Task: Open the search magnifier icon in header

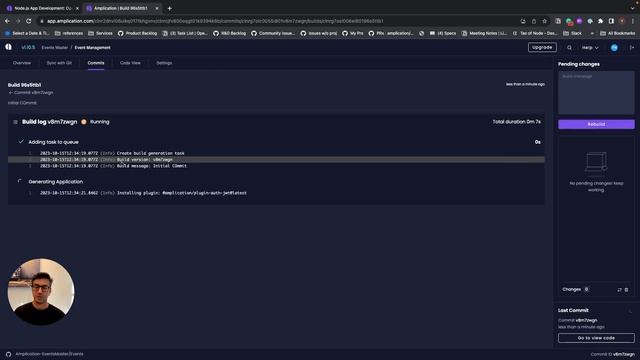Action: (569, 48)
